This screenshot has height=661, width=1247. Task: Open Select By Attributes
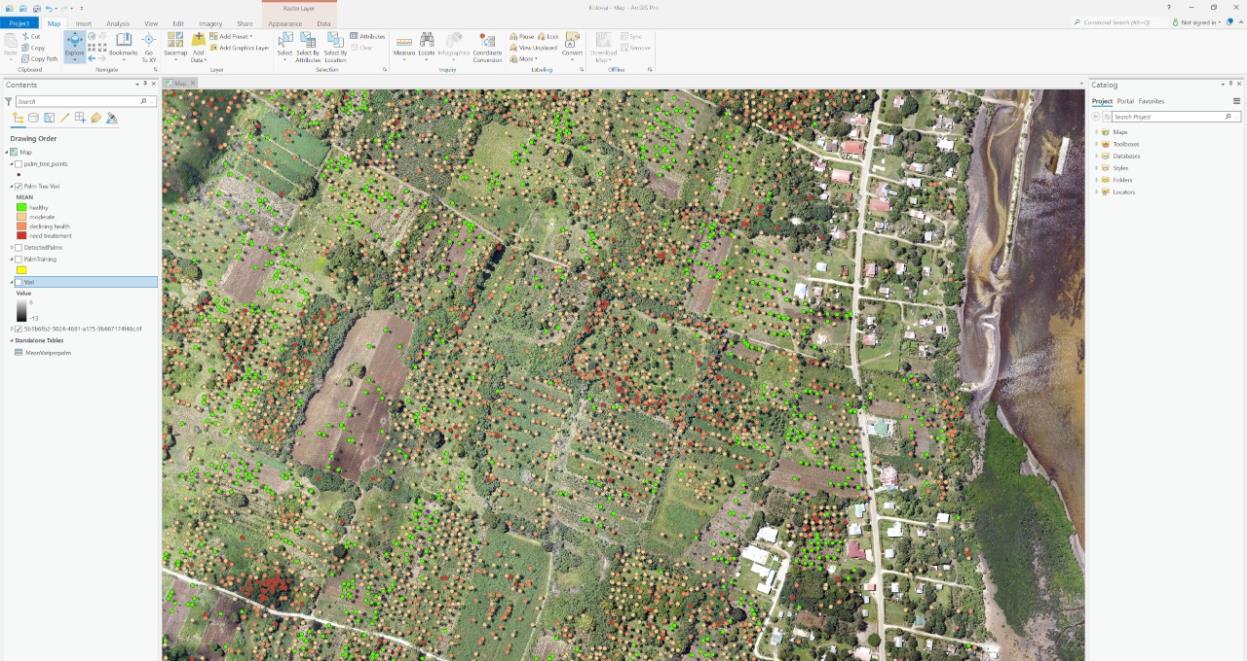(x=308, y=46)
